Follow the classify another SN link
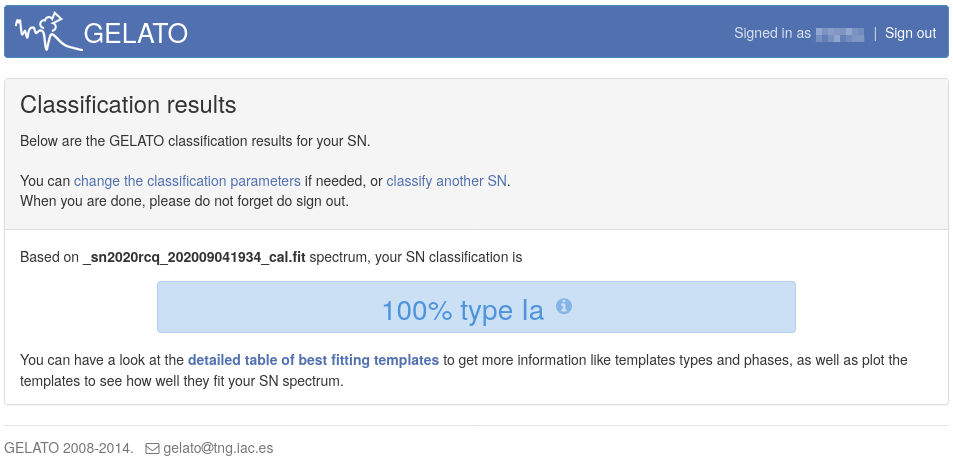 (447, 181)
